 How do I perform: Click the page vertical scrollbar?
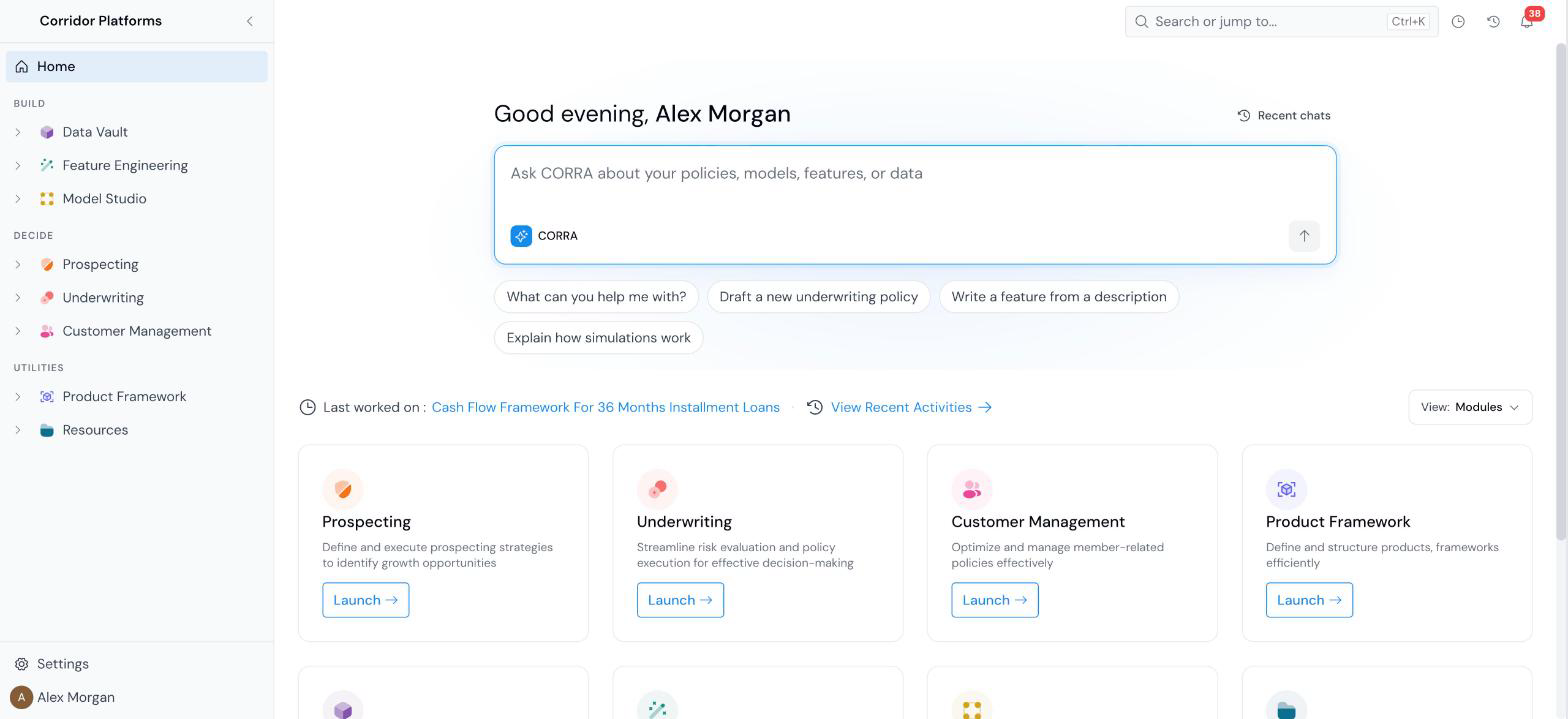pyautogui.click(x=1561, y=290)
